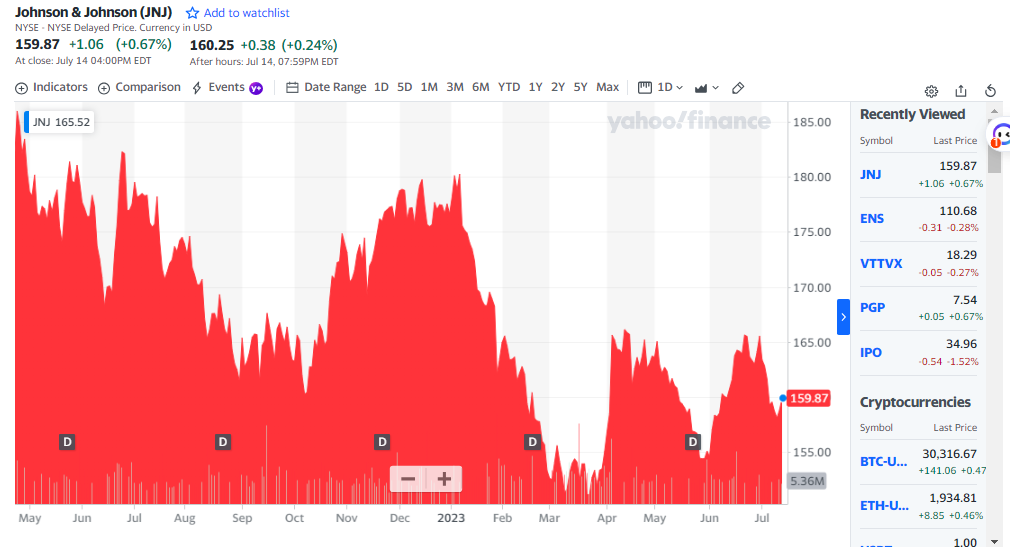
Task: Click the dividend D marker near late May 2023
Action: (x=692, y=442)
